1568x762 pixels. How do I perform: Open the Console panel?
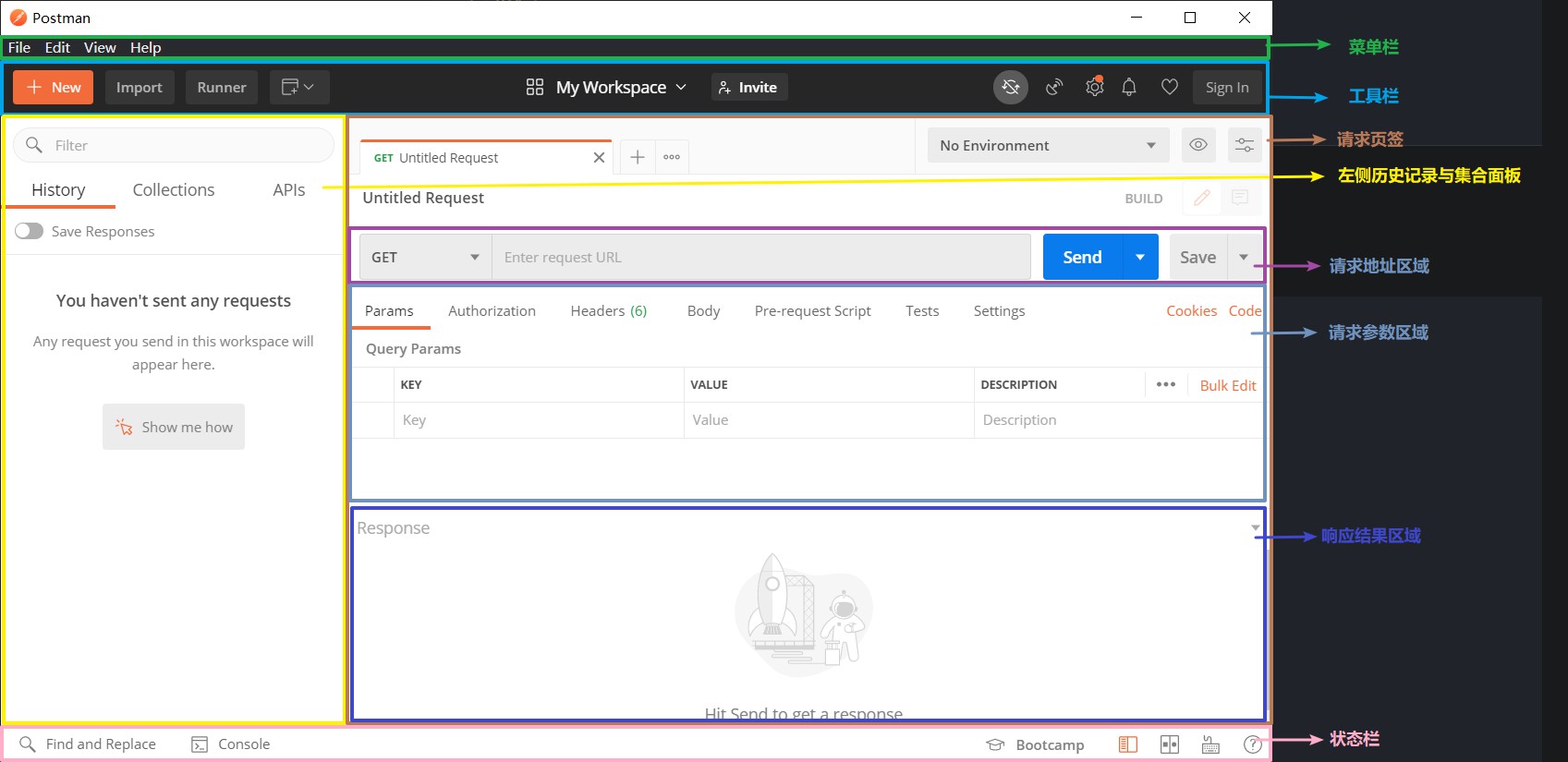click(x=230, y=744)
